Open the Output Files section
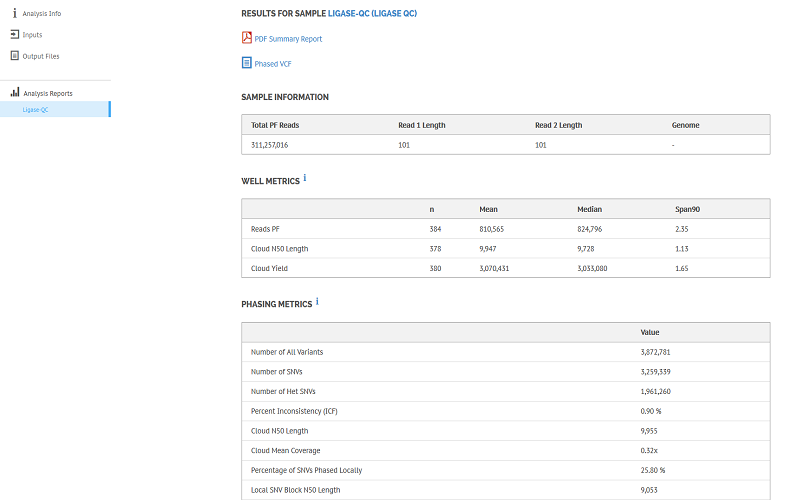This screenshot has width=800, height=500. click(x=40, y=56)
